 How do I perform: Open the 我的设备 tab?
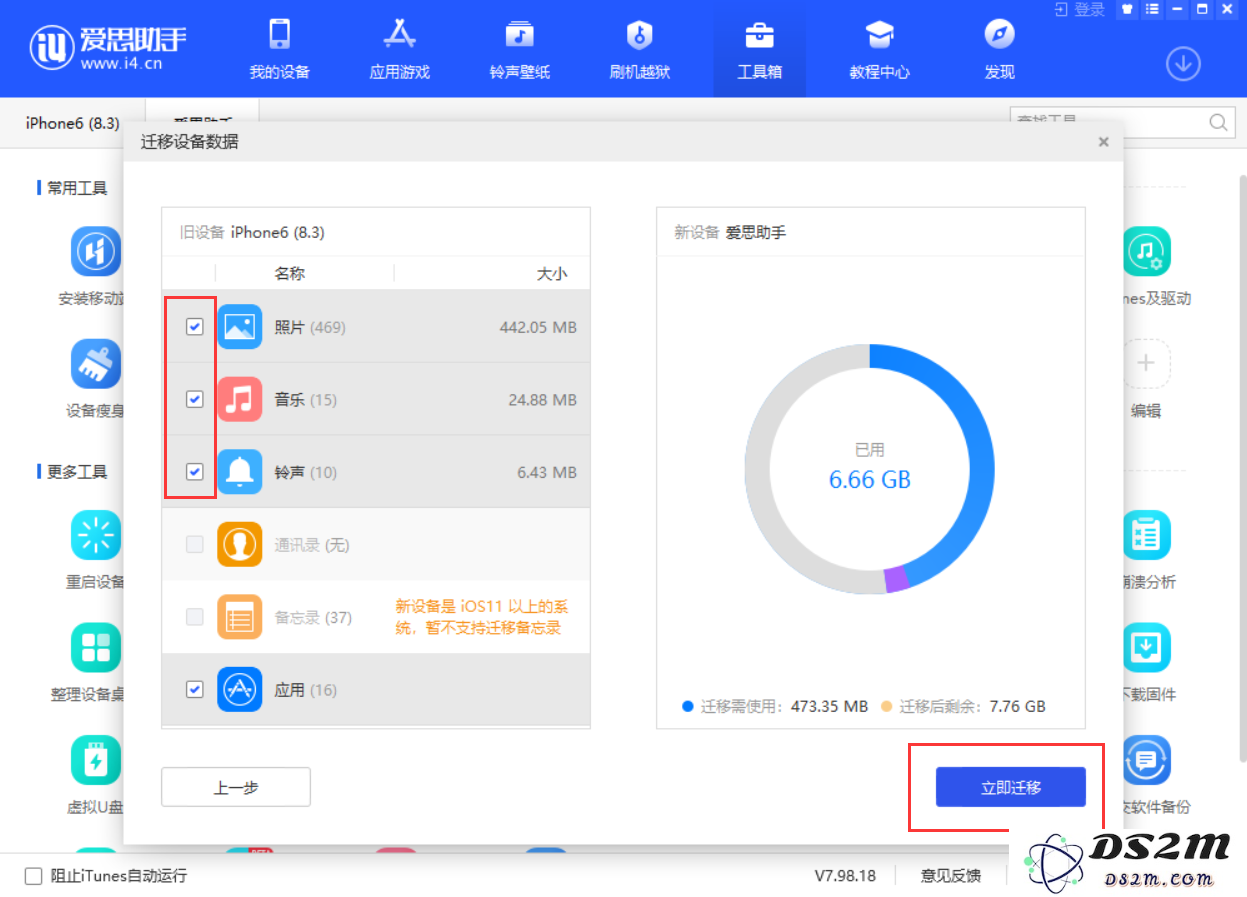coord(280,50)
